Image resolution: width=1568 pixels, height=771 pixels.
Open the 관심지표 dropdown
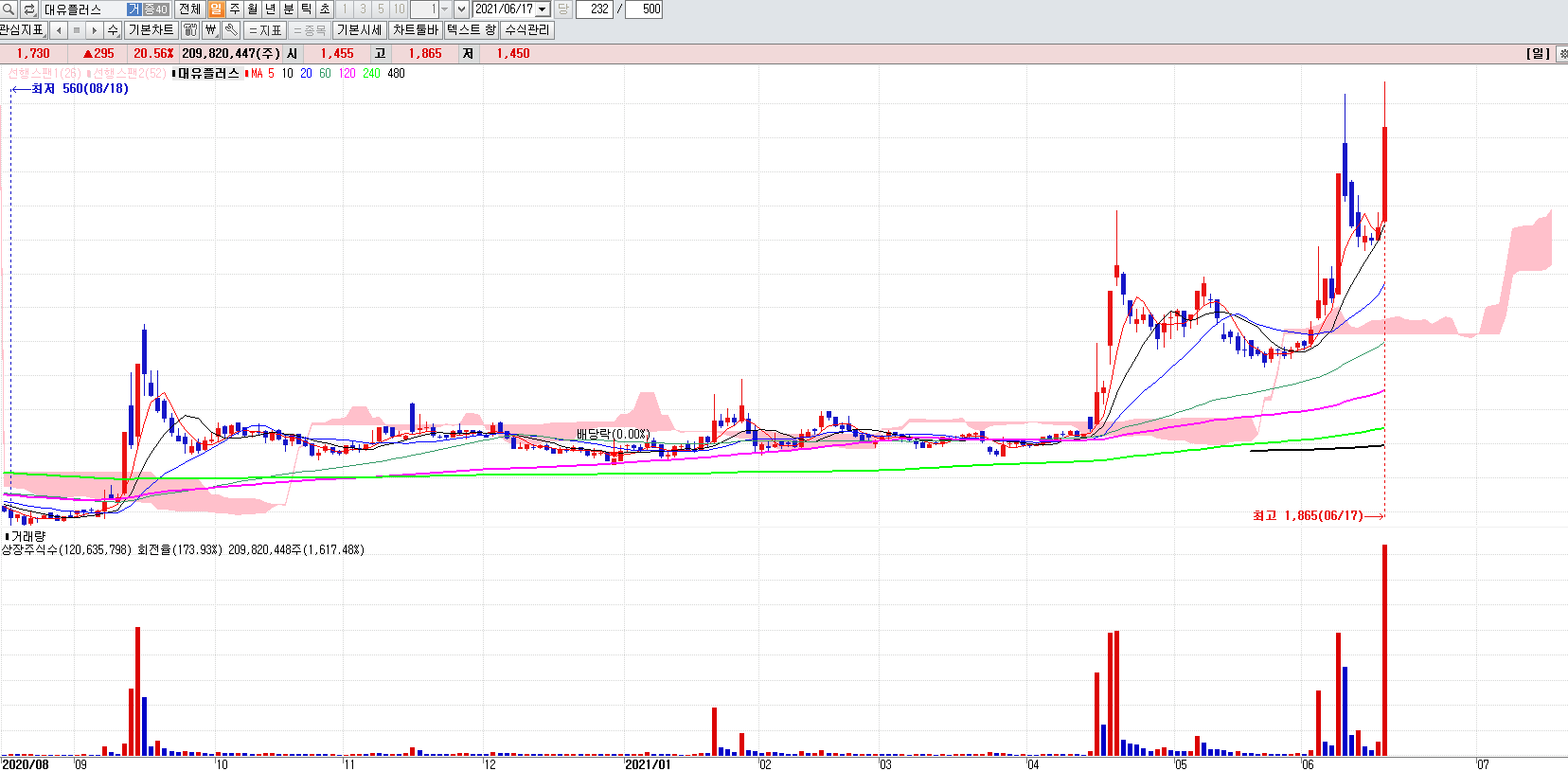click(x=23, y=30)
